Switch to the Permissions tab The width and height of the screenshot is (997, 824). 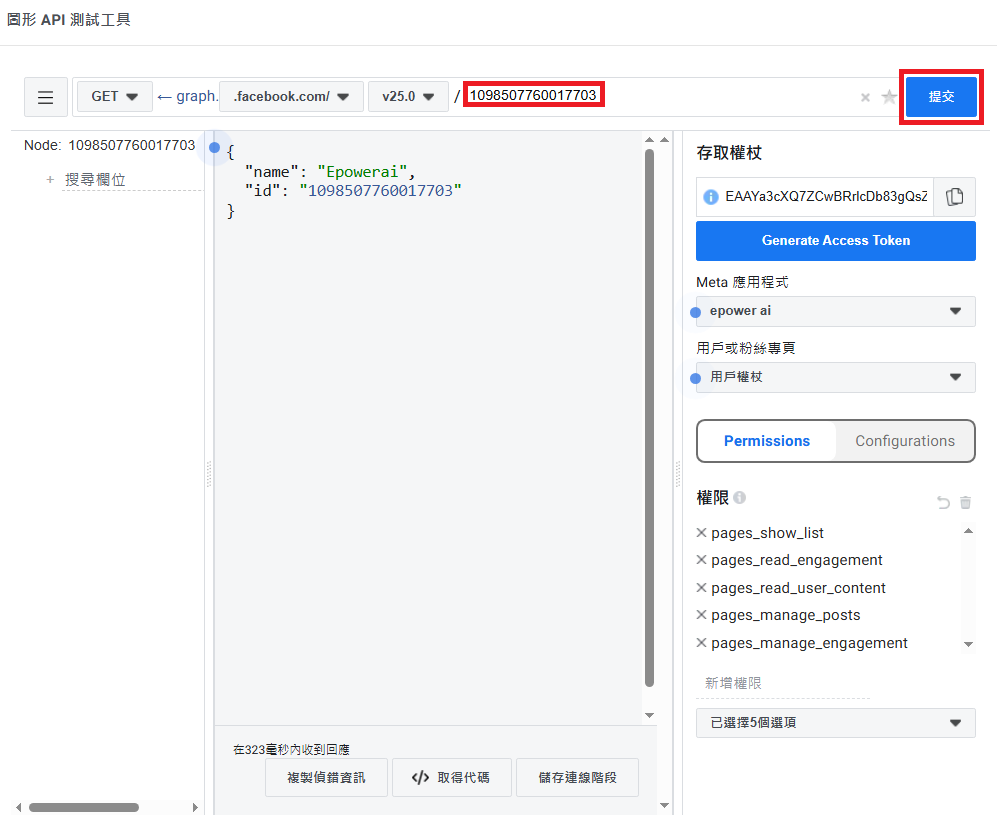[x=767, y=441]
